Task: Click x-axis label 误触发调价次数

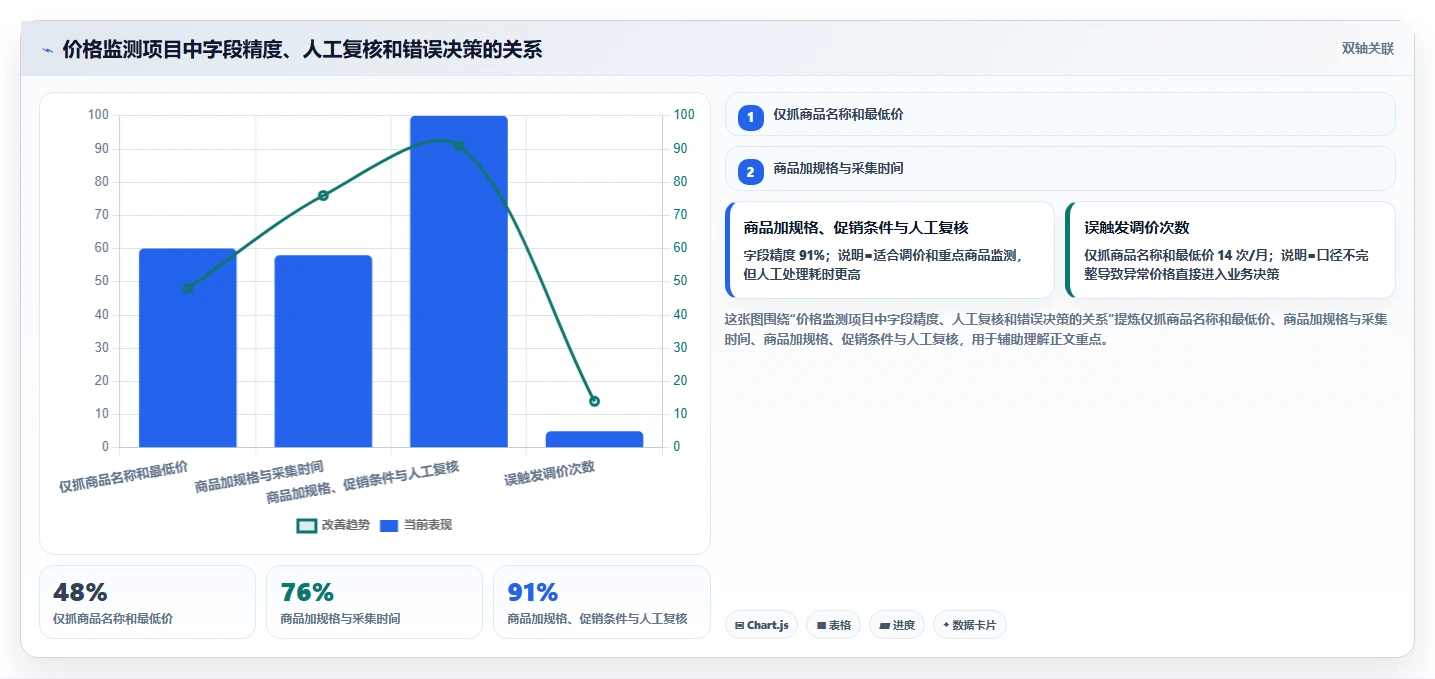Action: (x=550, y=473)
